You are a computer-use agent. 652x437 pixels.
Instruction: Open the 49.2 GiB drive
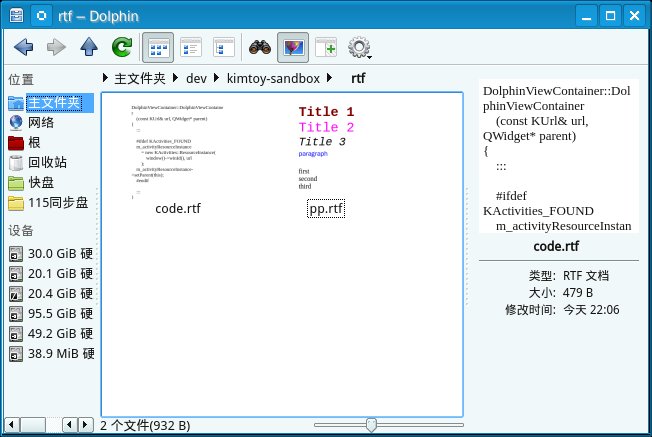click(x=51, y=333)
